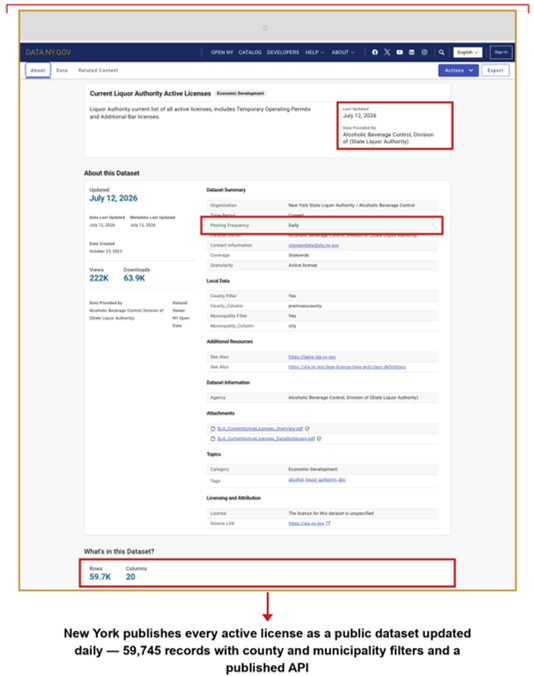Screen dimensions: 534x676
Task: Go to OPEN NY menu item
Action: click(222, 52)
